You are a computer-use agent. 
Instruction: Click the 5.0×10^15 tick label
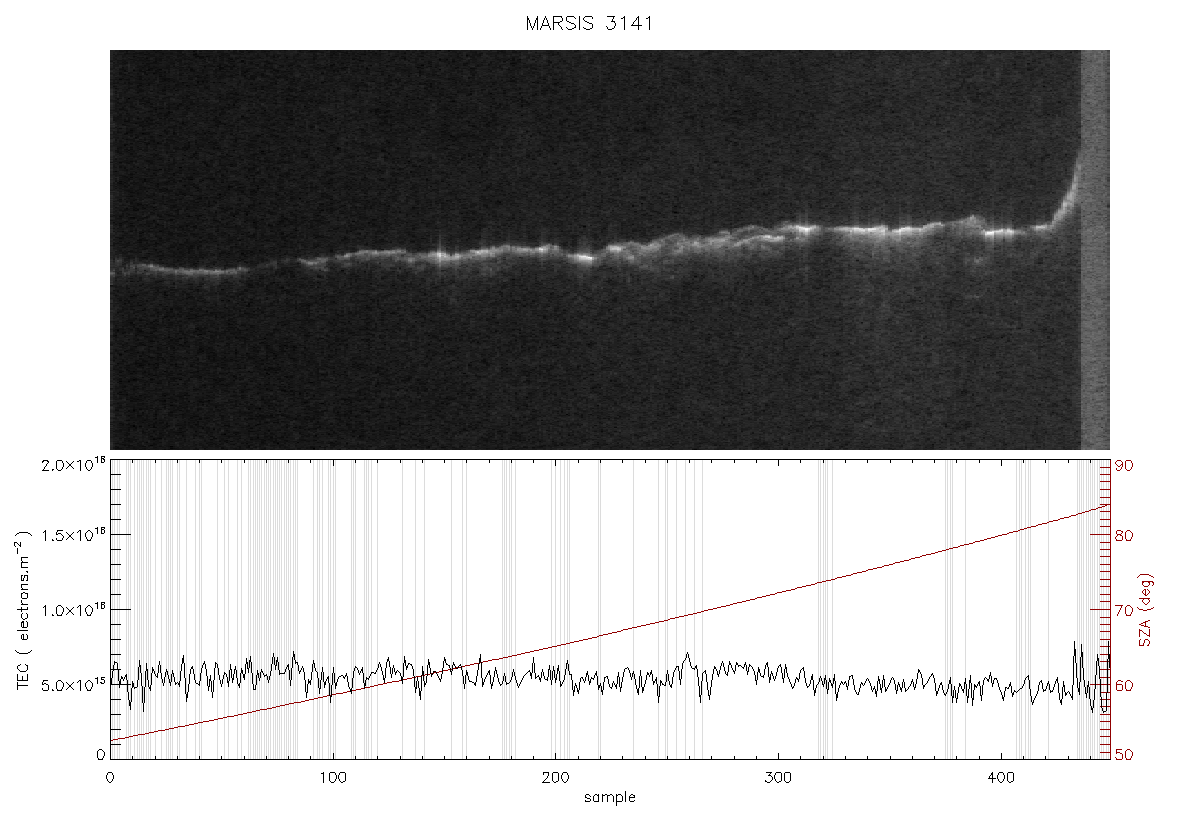tap(72, 685)
